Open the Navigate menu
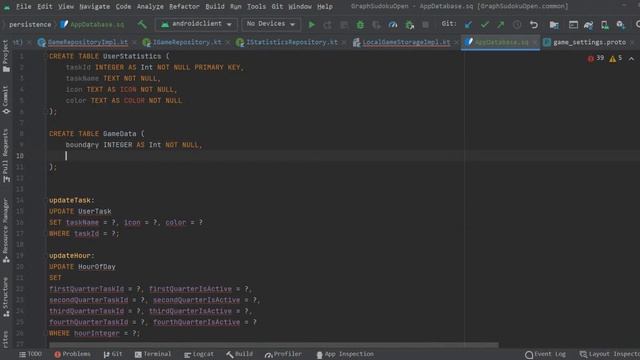640x360 pixels. point(94,7)
